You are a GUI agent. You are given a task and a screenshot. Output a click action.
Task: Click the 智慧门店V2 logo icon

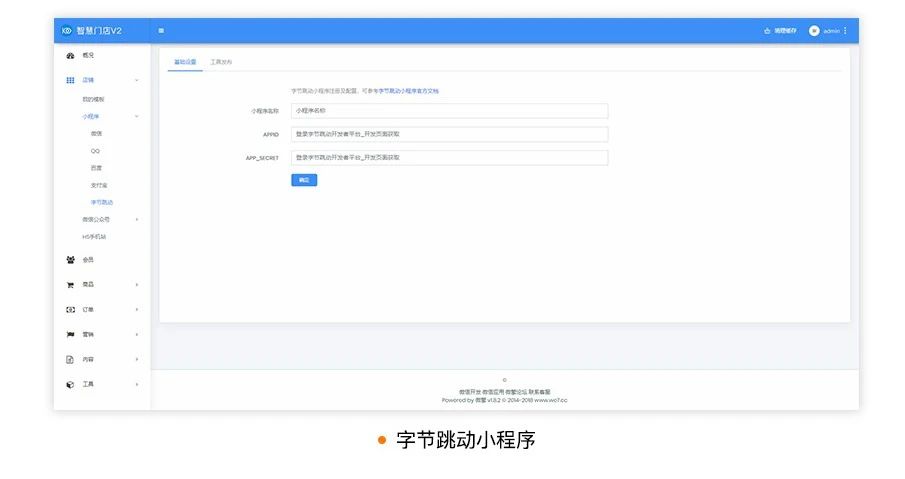(67, 31)
